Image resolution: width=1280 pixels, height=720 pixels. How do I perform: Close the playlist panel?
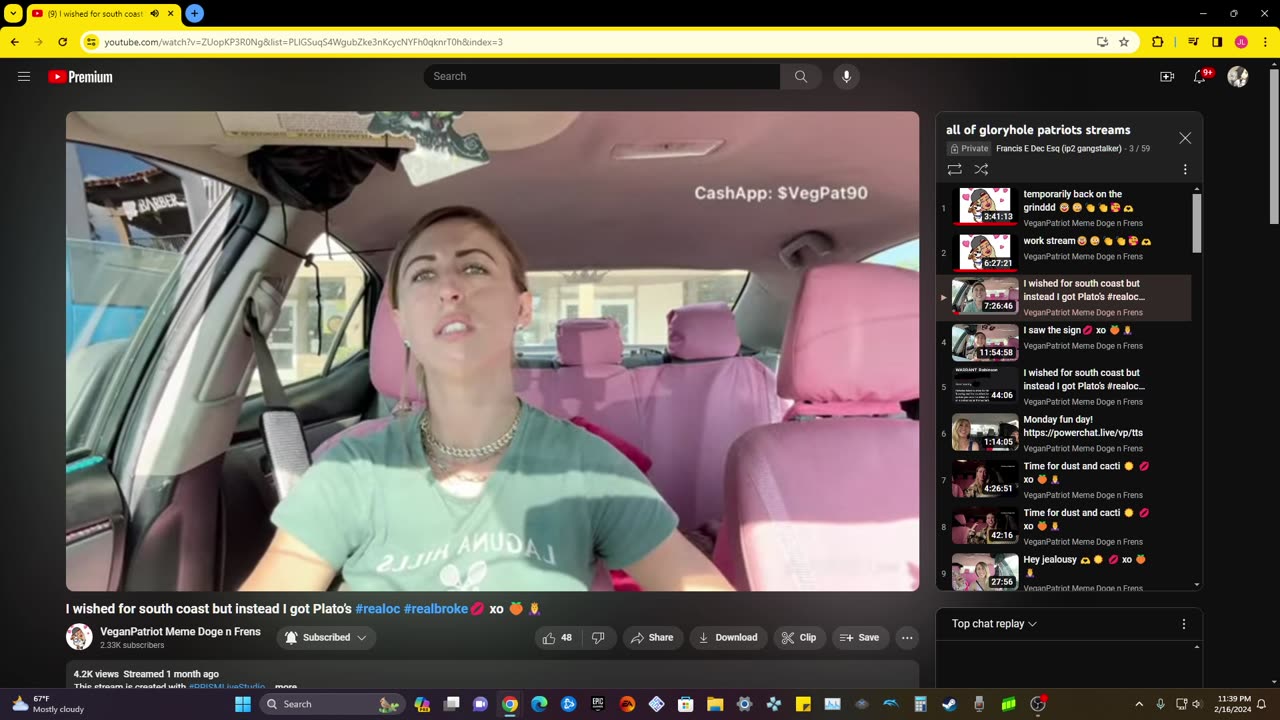(x=1185, y=138)
